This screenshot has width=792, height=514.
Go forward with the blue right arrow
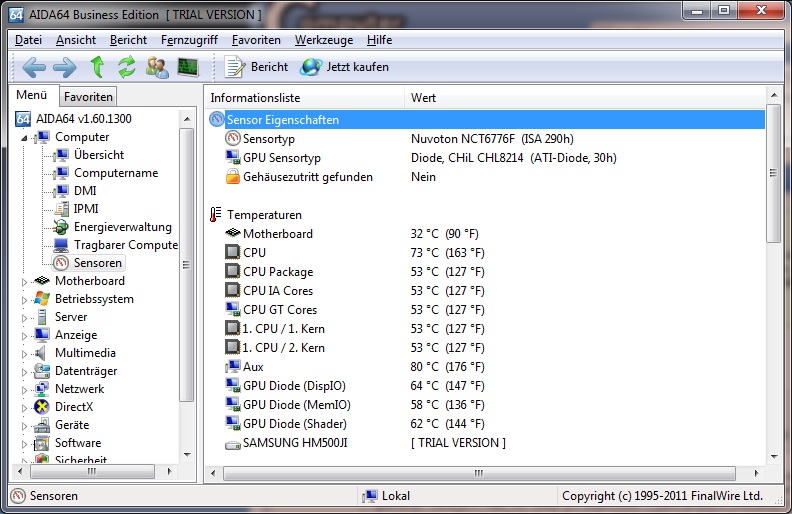coord(65,67)
